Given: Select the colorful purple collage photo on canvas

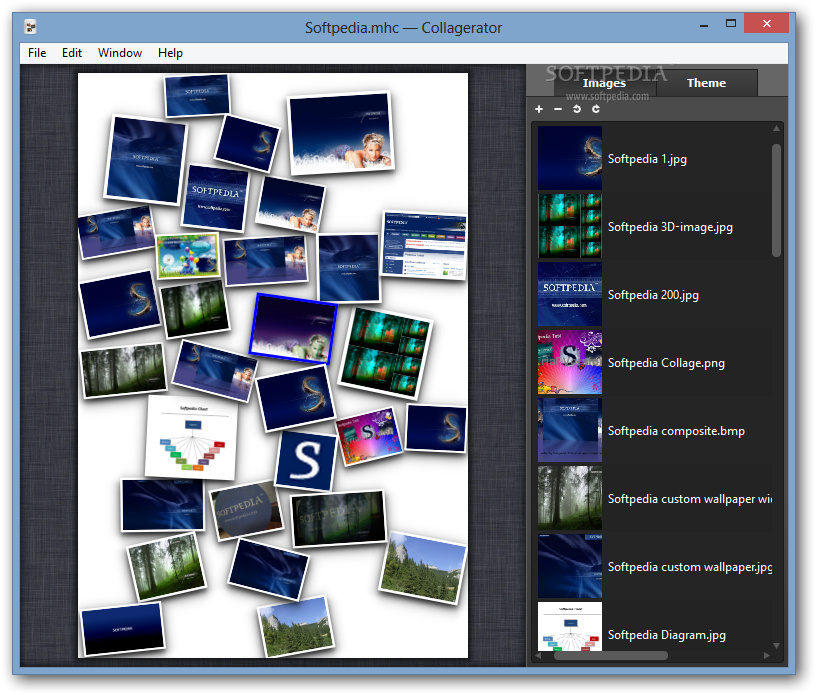Looking at the screenshot, I should tap(368, 436).
